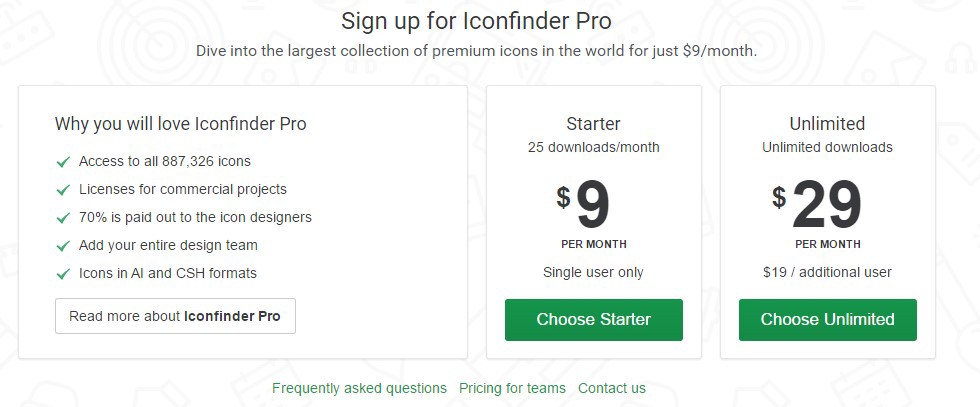Click the '$19 / additional user' text
Viewport: 980px width, 407px height.
point(827,272)
